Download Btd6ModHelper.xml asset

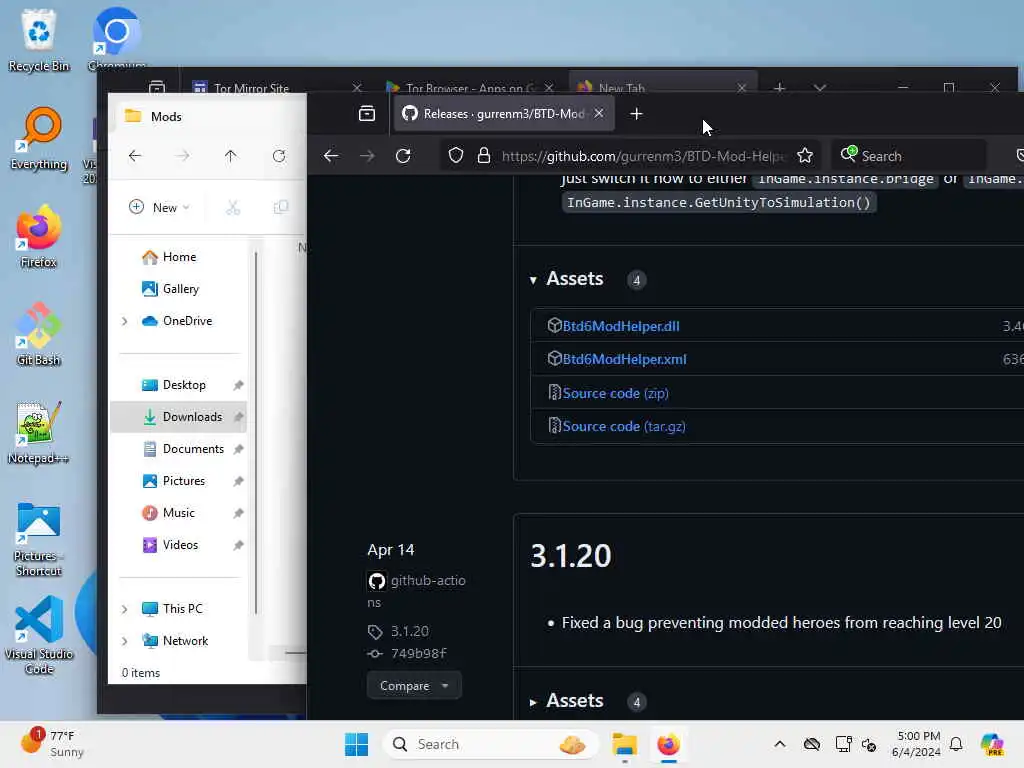tap(624, 359)
